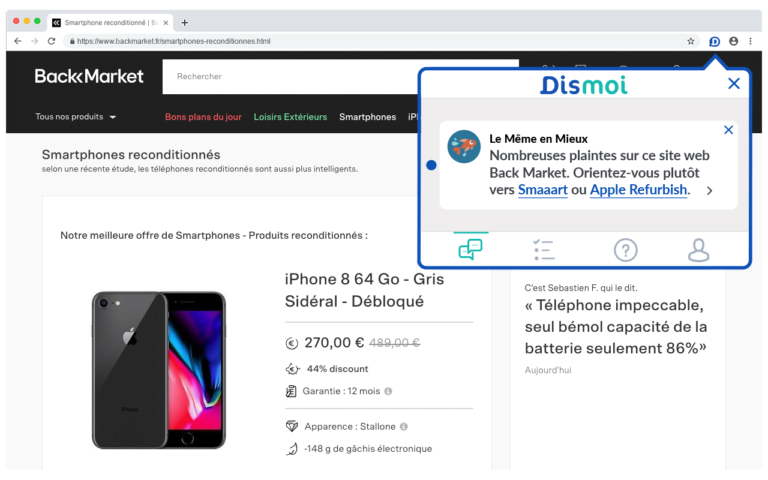Open the Dismoi notifications chat tab
768x480 pixels.
click(470, 249)
